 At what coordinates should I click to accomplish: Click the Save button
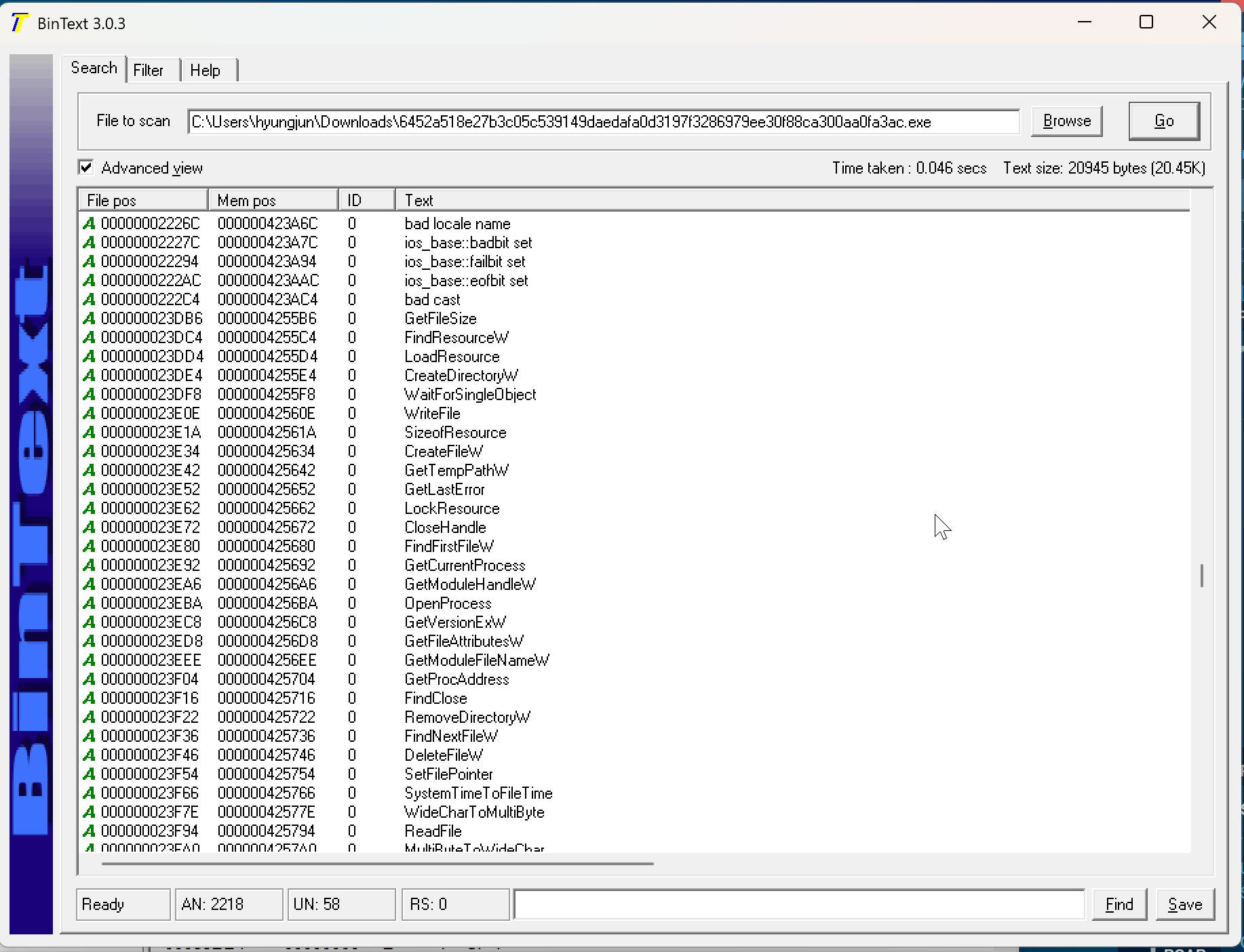[1185, 905]
